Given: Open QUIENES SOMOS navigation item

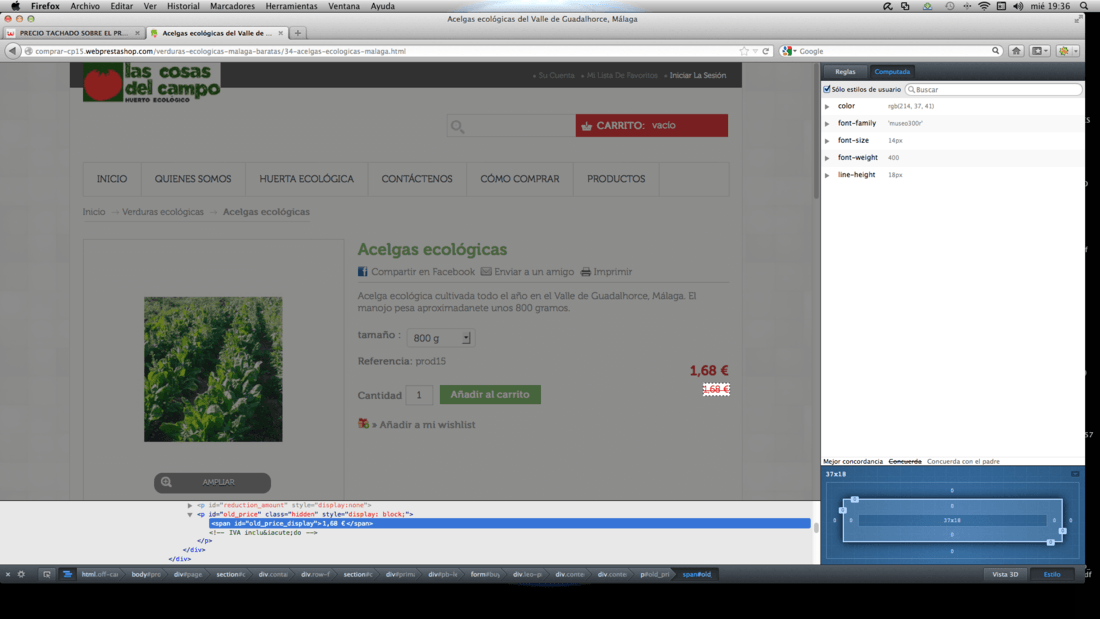Looking at the screenshot, I should point(193,179).
